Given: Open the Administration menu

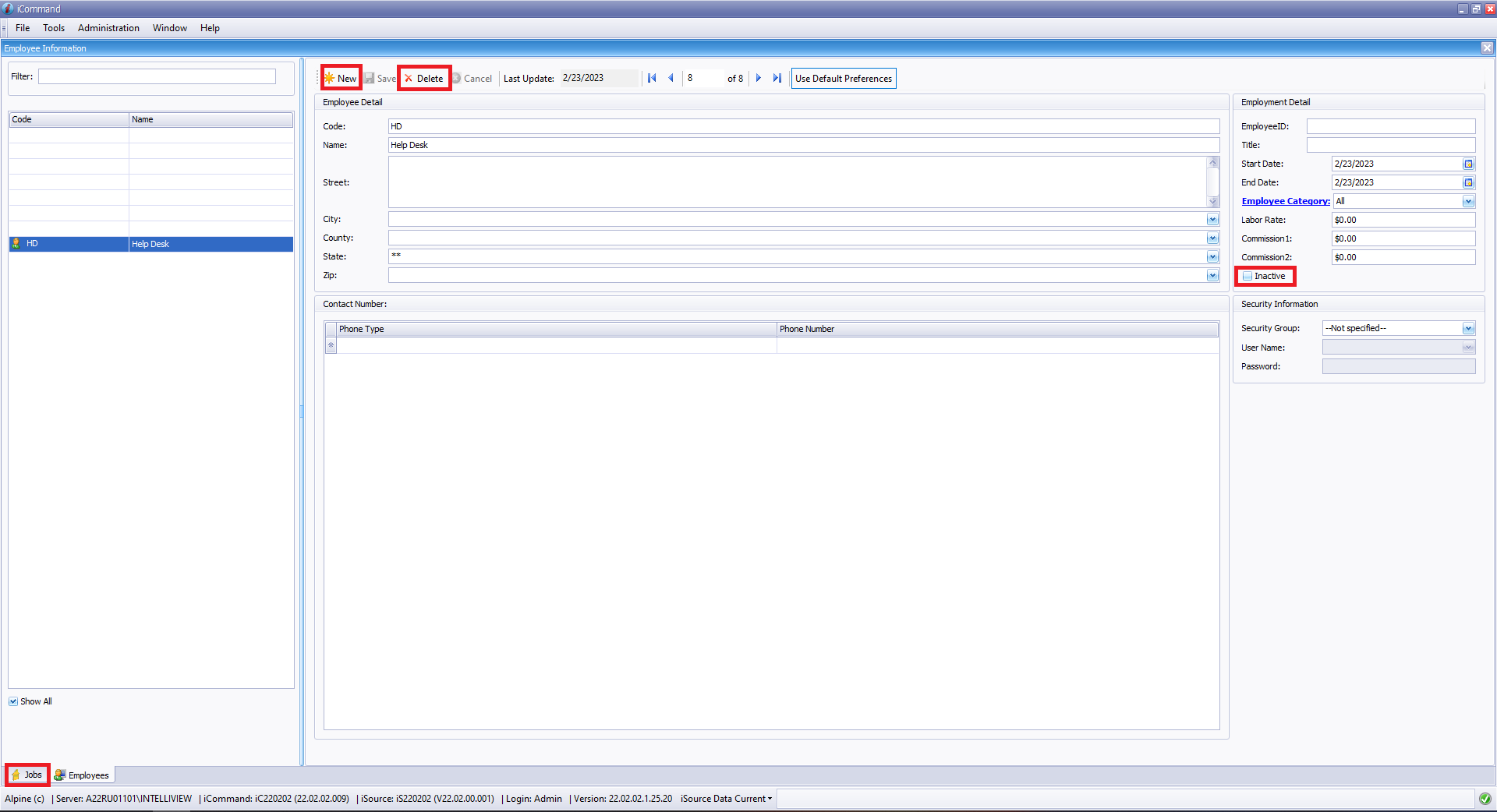Looking at the screenshot, I should point(108,28).
